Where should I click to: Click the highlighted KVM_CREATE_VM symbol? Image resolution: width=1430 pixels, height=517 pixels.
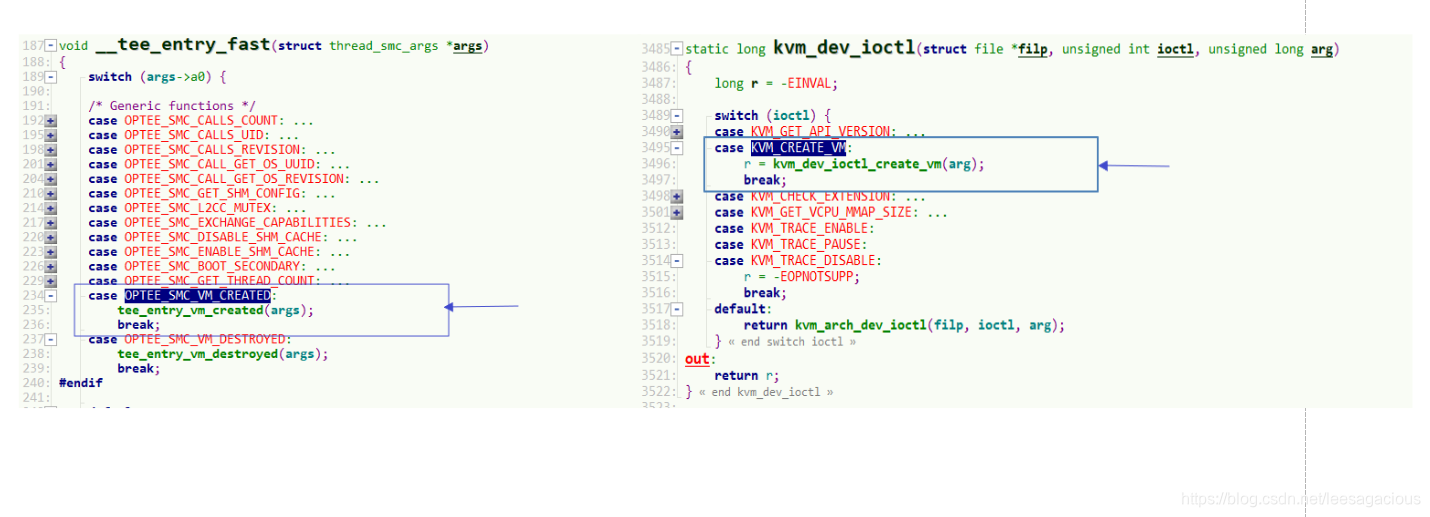click(x=799, y=148)
